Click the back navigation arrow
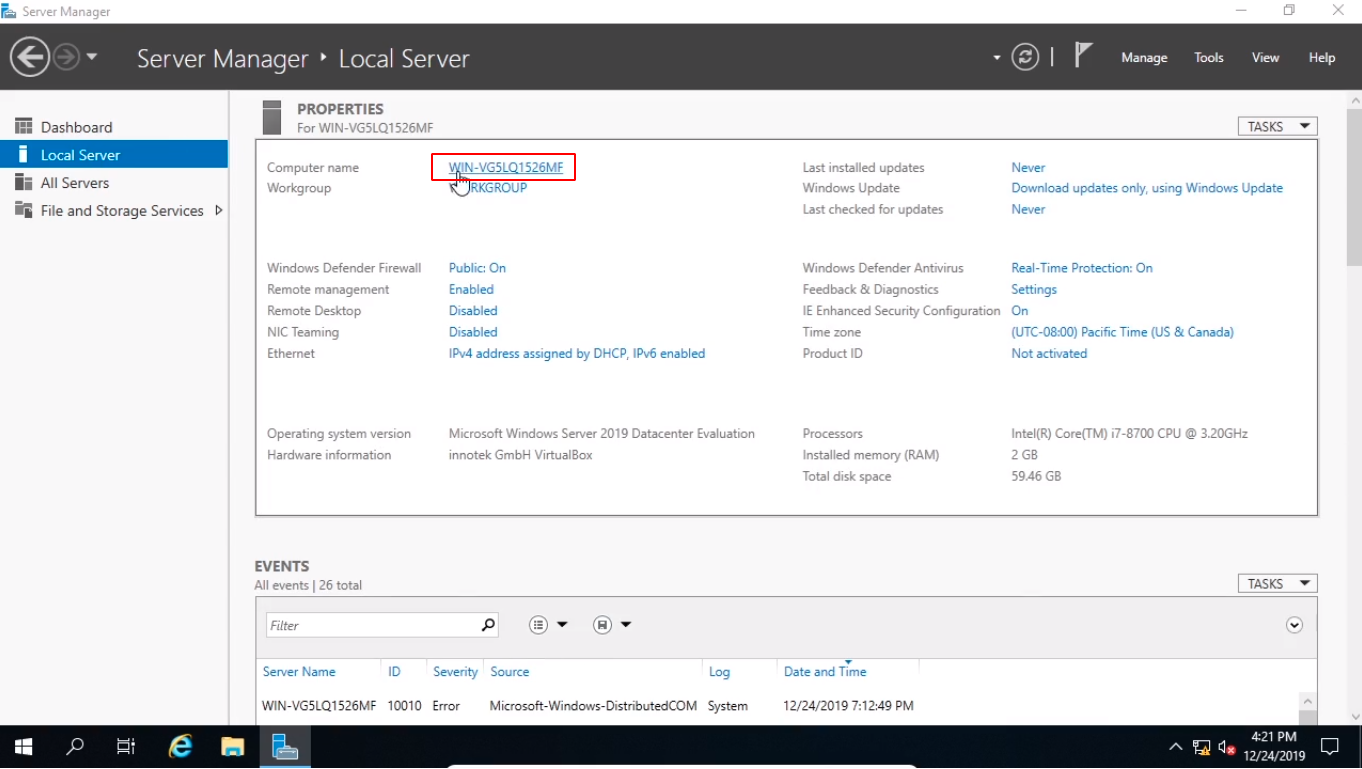 coord(30,57)
